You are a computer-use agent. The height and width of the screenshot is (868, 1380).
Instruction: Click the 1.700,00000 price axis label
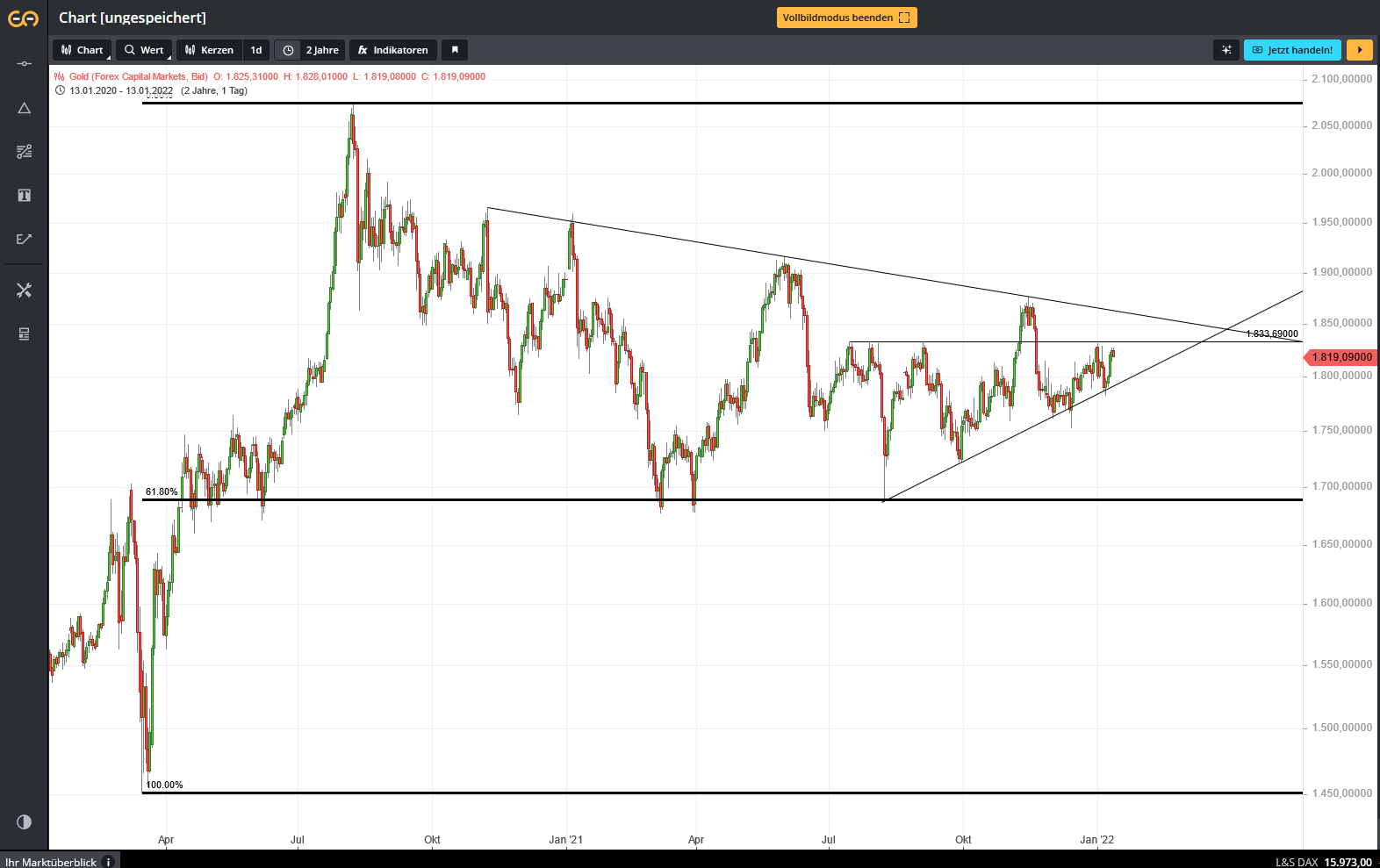coord(1341,486)
